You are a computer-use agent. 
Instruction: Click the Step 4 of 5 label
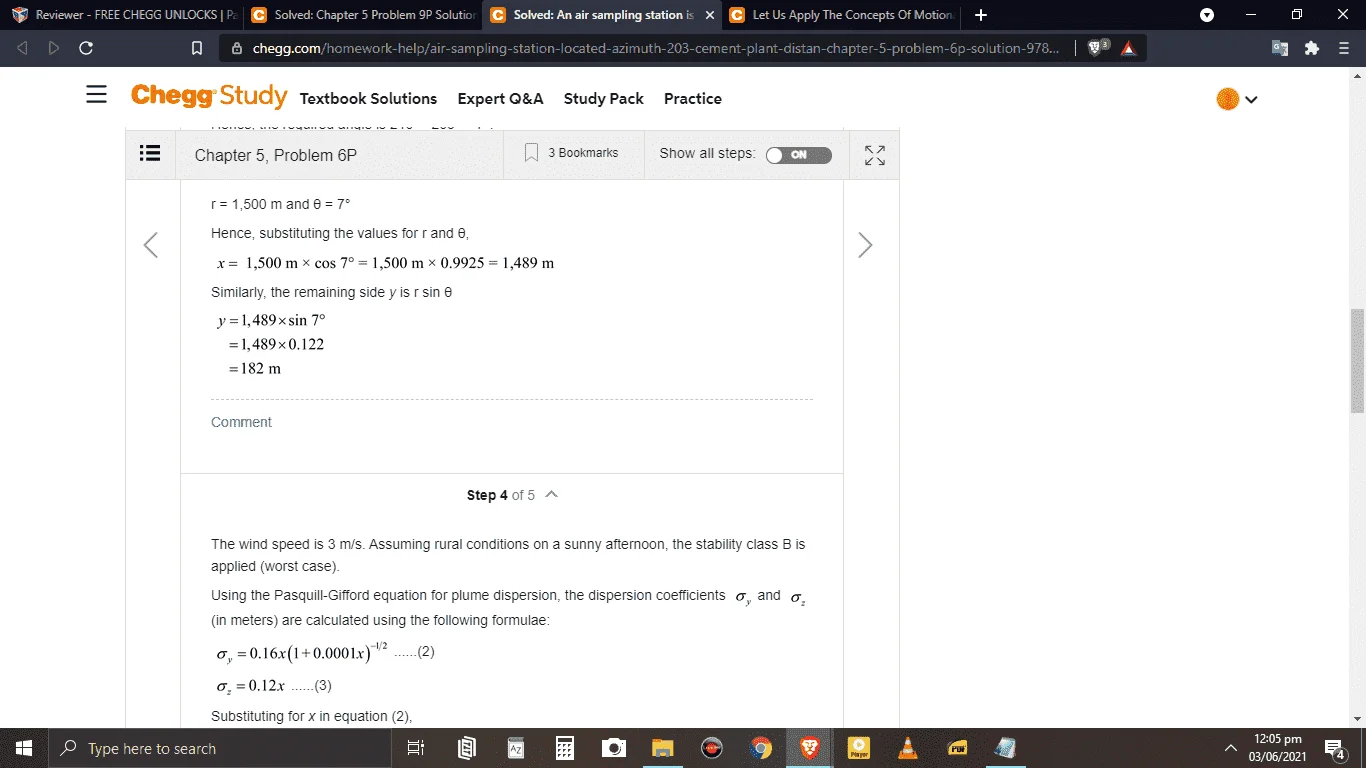coord(500,495)
